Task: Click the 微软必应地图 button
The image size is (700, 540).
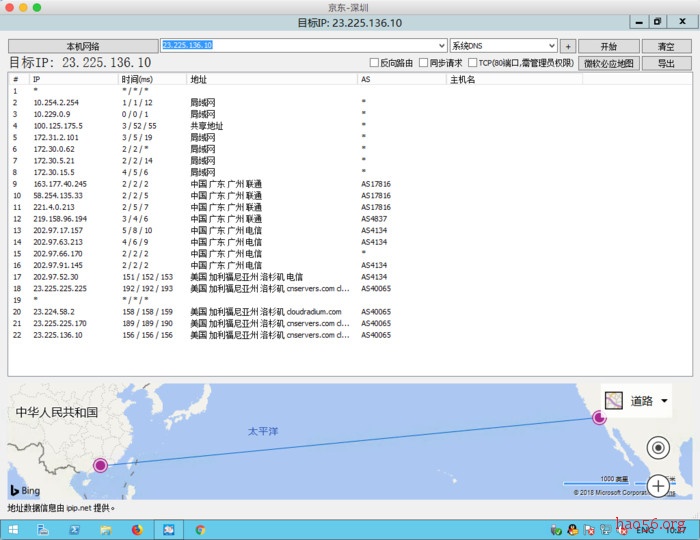Action: [x=609, y=63]
